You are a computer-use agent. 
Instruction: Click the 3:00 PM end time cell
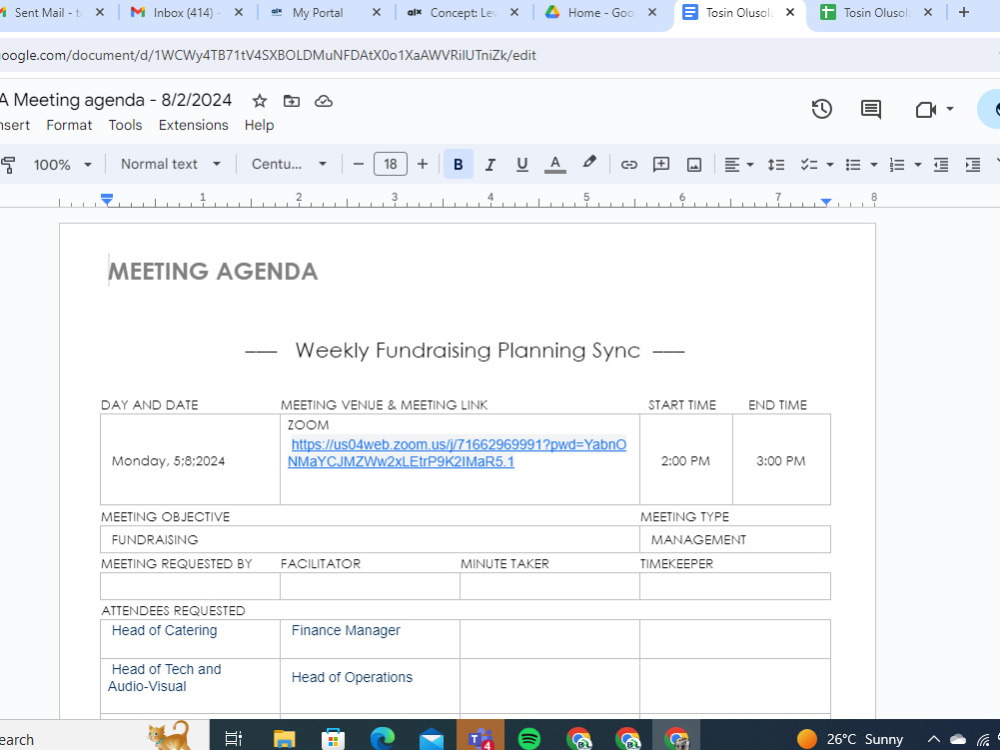pyautogui.click(x=781, y=461)
